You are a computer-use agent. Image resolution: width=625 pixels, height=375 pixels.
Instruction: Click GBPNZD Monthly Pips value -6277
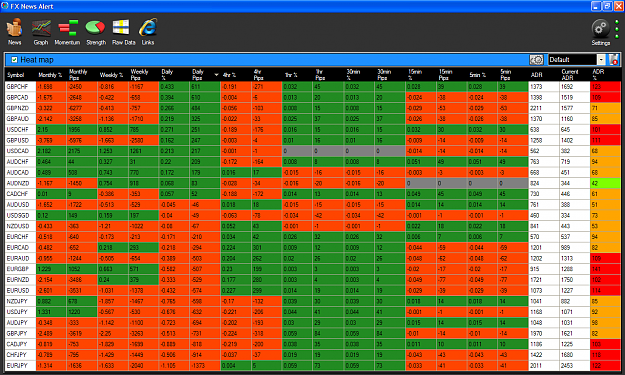tap(82, 108)
